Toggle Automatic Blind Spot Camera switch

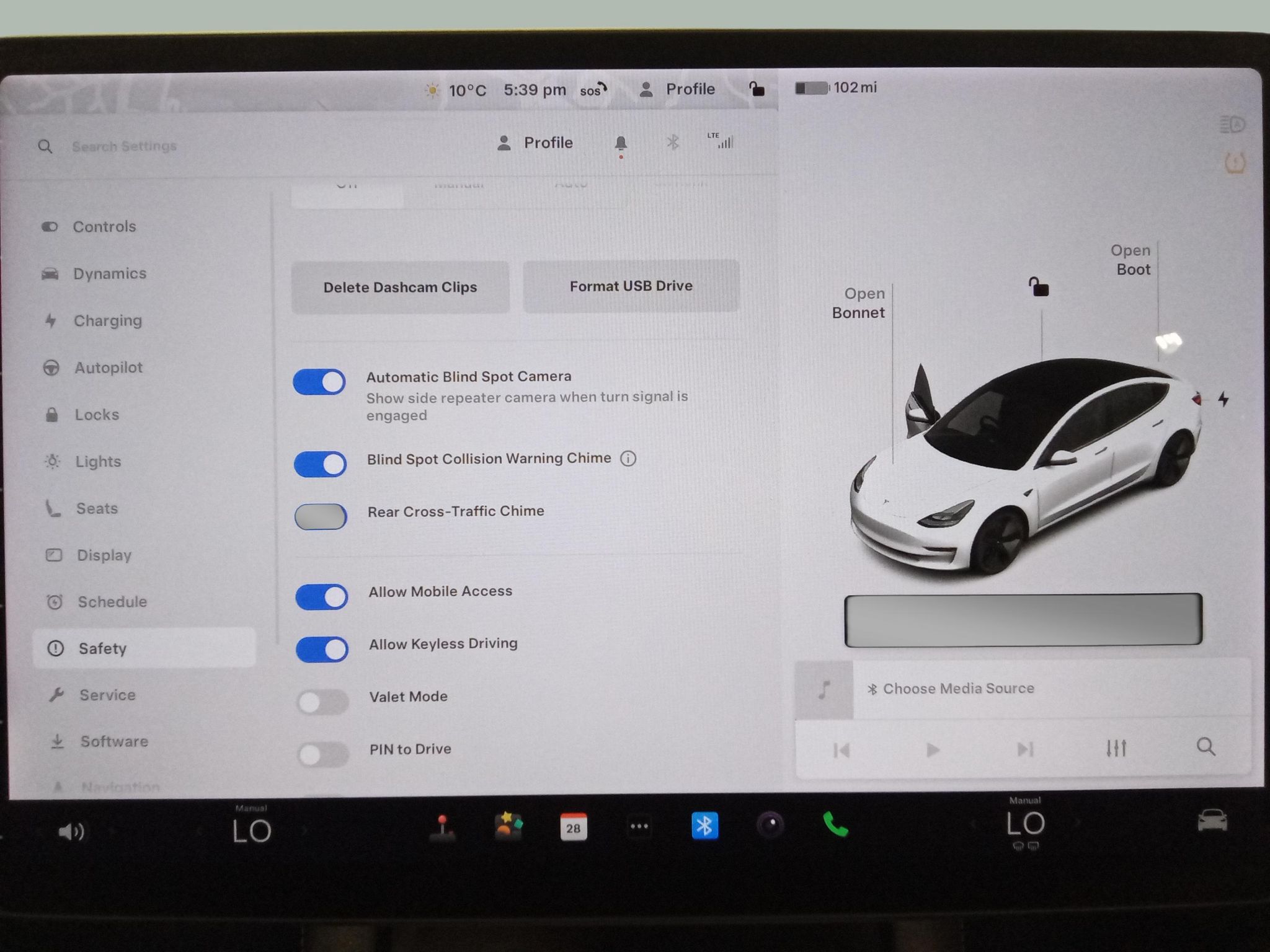(x=319, y=382)
